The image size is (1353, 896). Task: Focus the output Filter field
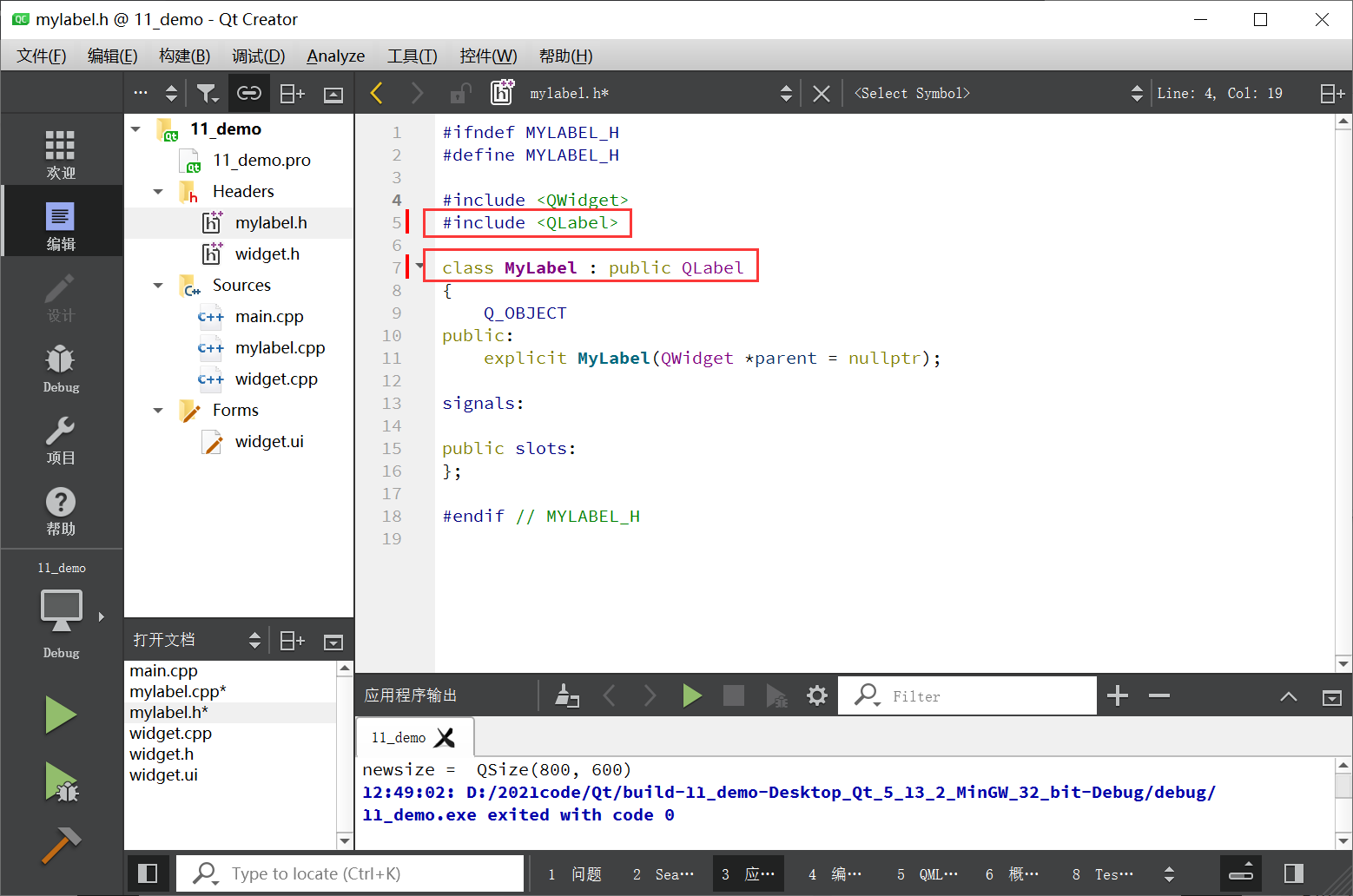point(967,696)
